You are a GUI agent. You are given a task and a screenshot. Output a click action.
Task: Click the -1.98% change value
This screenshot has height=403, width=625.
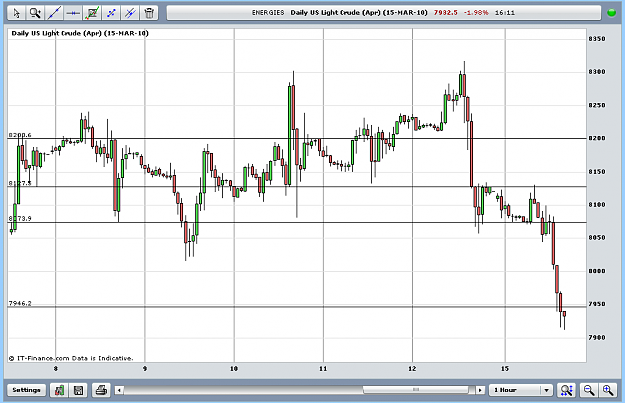pyautogui.click(x=476, y=13)
